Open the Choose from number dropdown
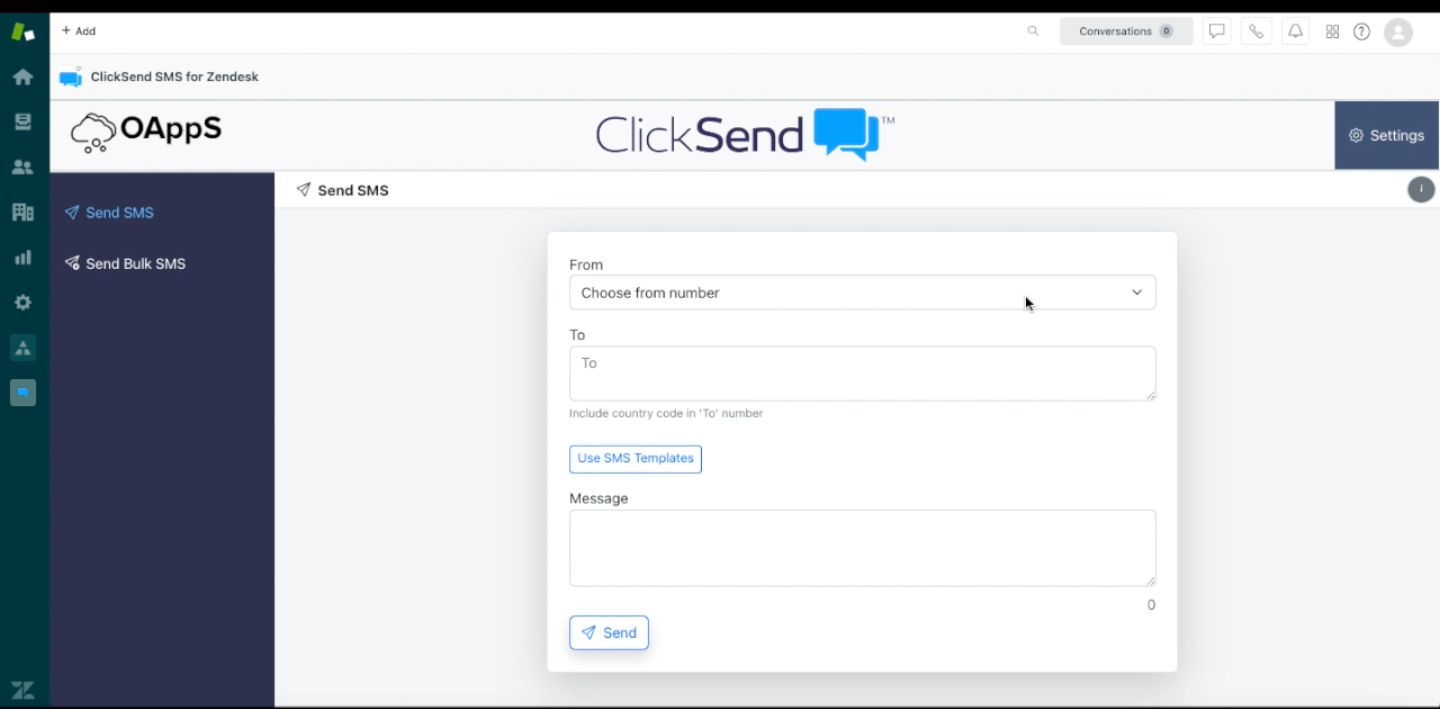The image size is (1440, 709). click(x=862, y=292)
